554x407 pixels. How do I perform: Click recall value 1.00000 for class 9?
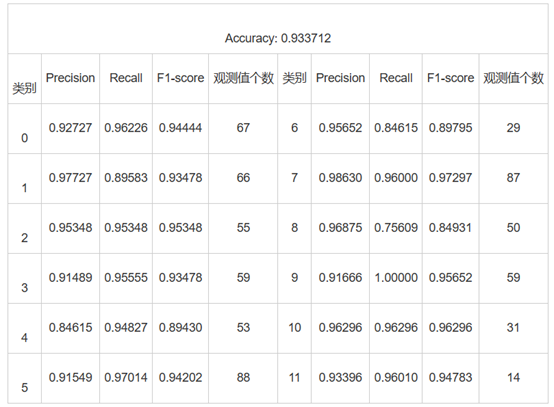tap(396, 277)
